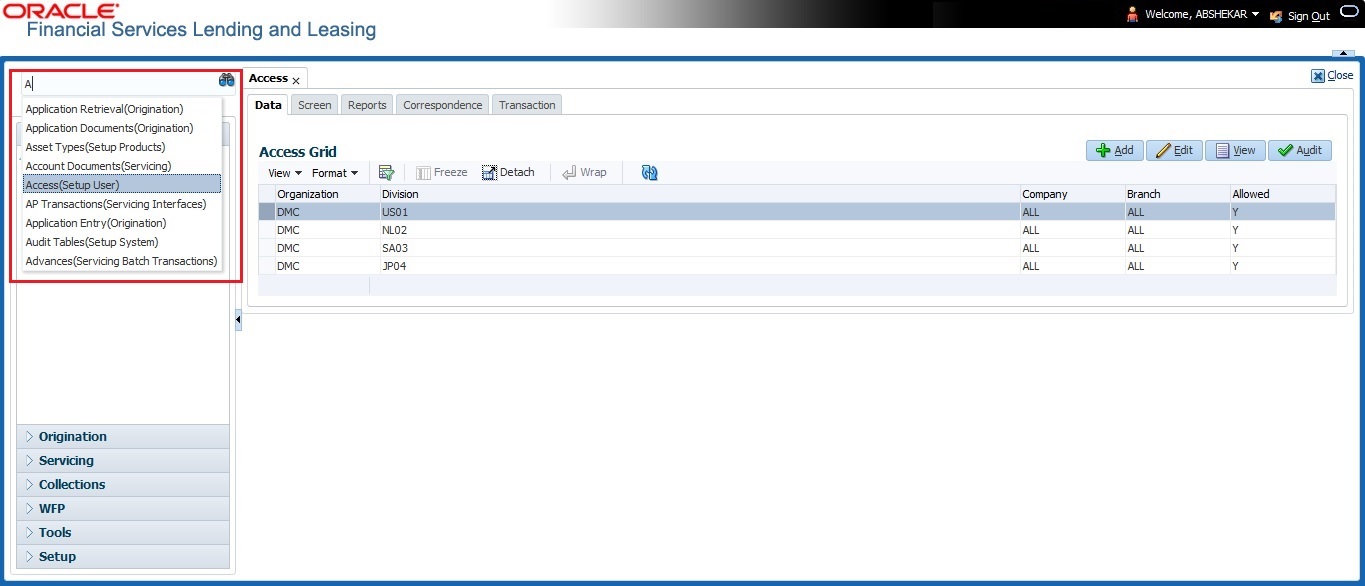Choose AP Transactions(Servicing Interfaces) suggestion

click(x=122, y=204)
